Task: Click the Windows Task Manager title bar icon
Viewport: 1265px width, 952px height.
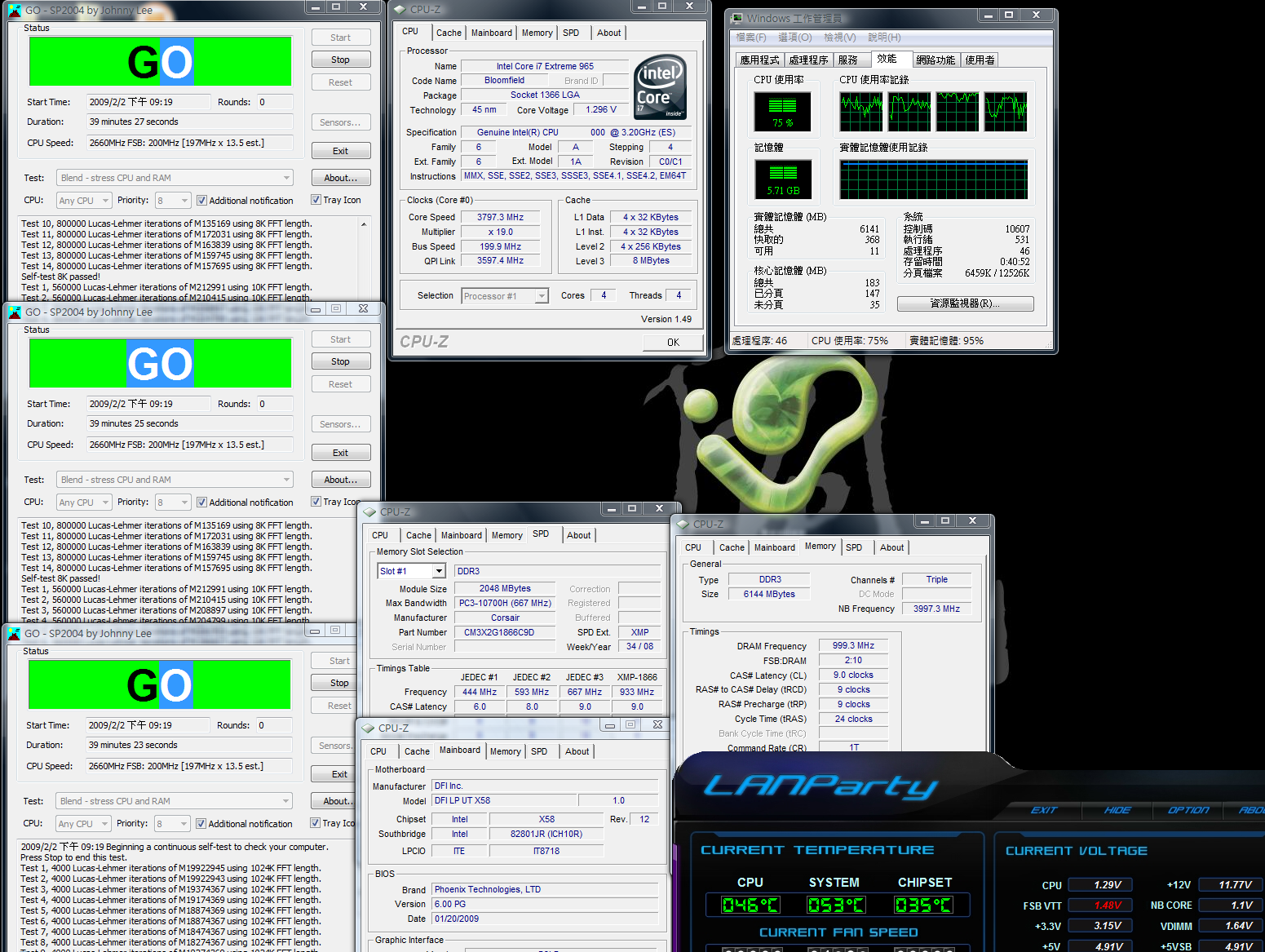Action: coord(736,17)
